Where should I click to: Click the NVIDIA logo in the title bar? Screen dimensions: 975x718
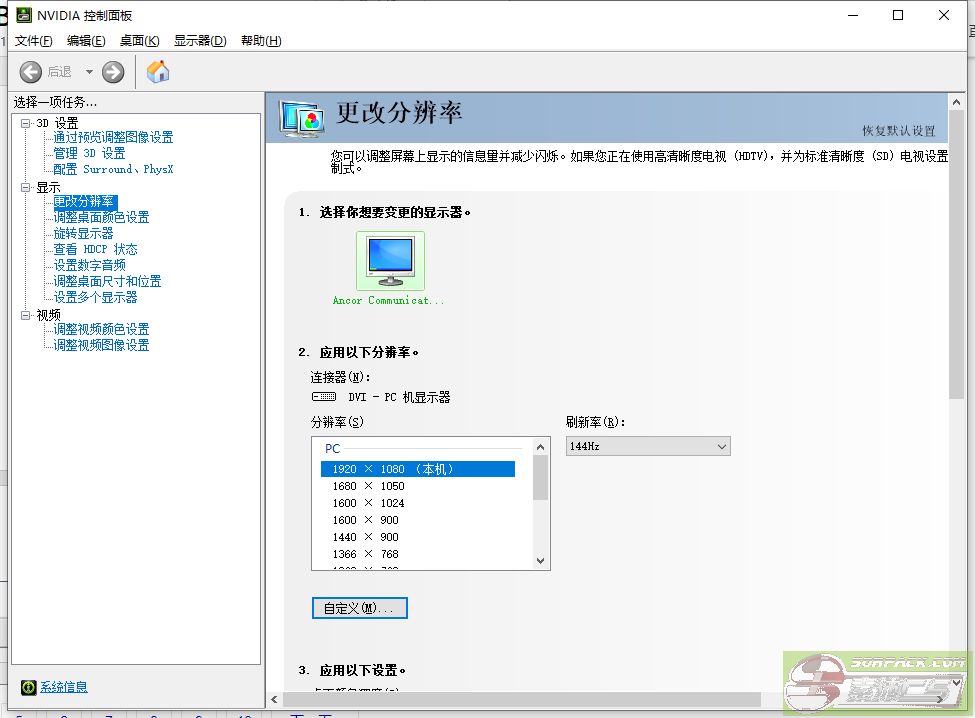pyautogui.click(x=24, y=15)
